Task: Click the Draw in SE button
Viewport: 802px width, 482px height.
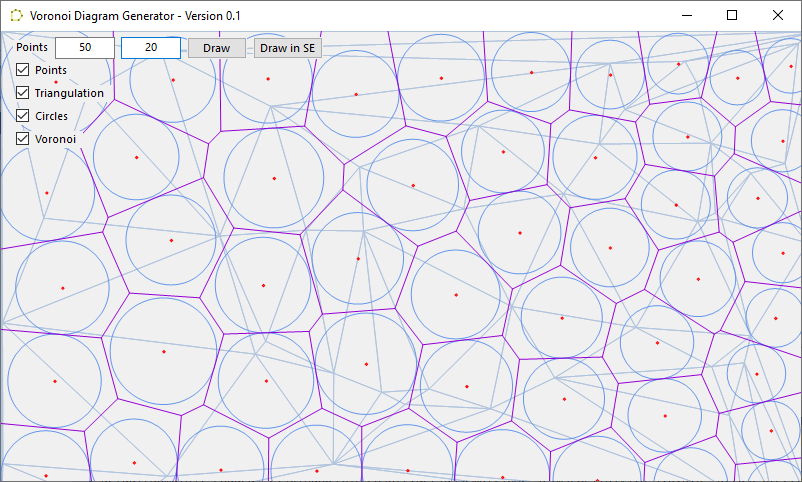Action: tap(288, 48)
